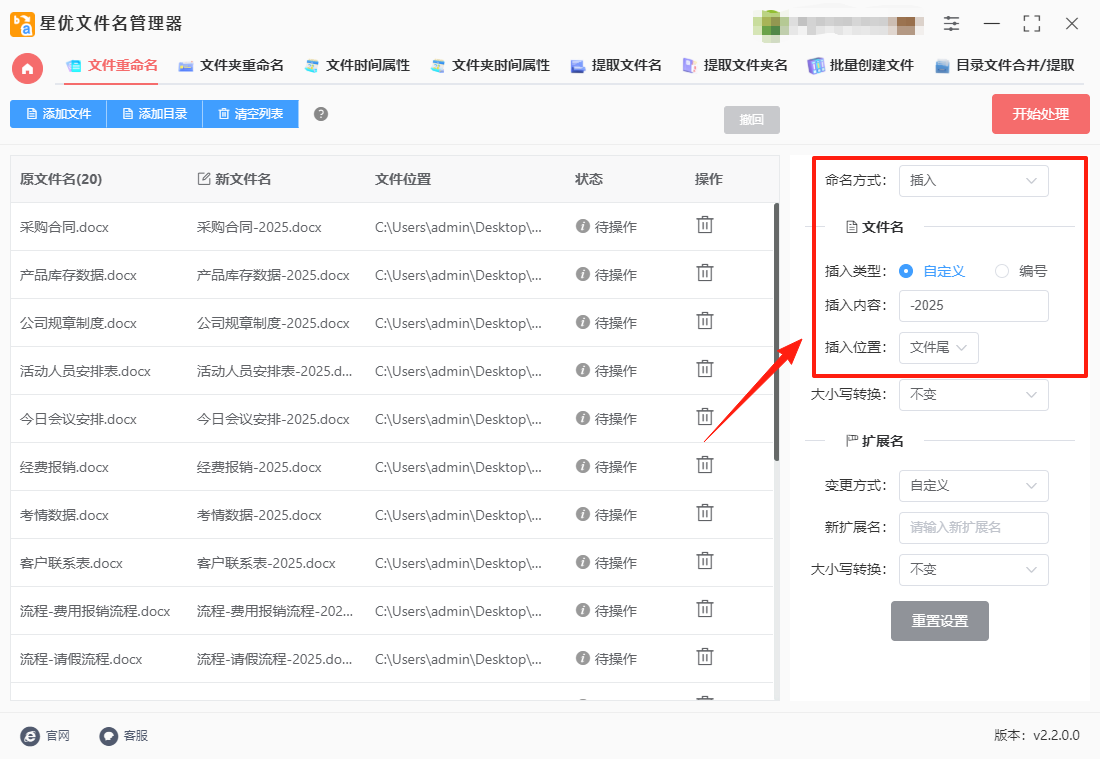This screenshot has width=1100, height=760.
Task: Select the 编号 insert type radio
Action: 1002,271
